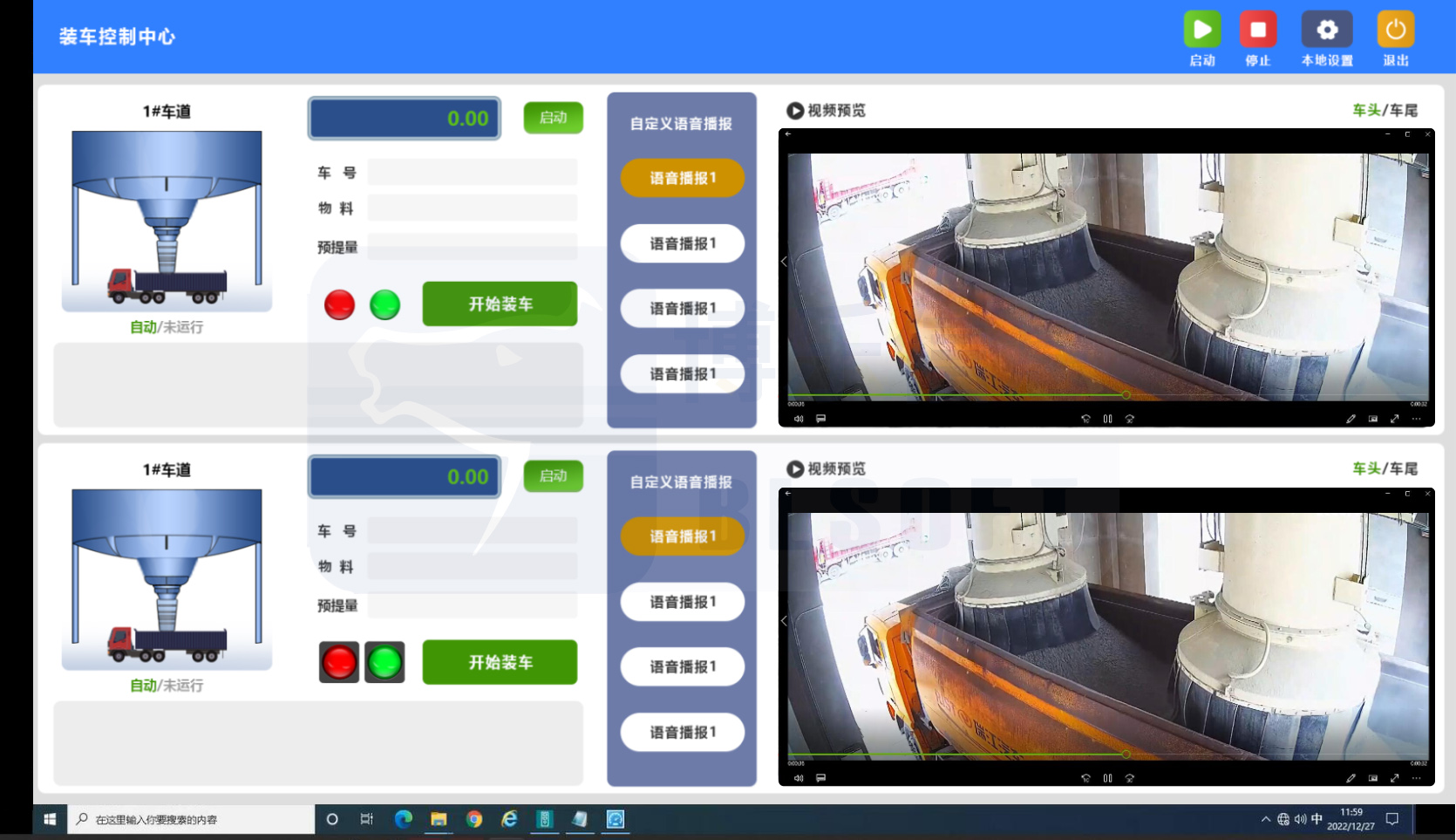Viewport: 1456px width, 840px height.
Task: Click the green indicator light in top lane
Action: (x=384, y=304)
